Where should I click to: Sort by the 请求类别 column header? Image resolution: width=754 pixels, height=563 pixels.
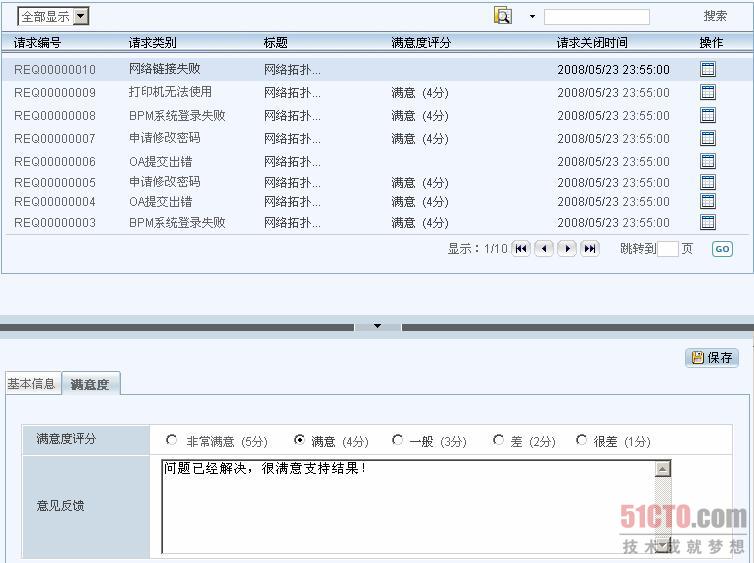152,43
